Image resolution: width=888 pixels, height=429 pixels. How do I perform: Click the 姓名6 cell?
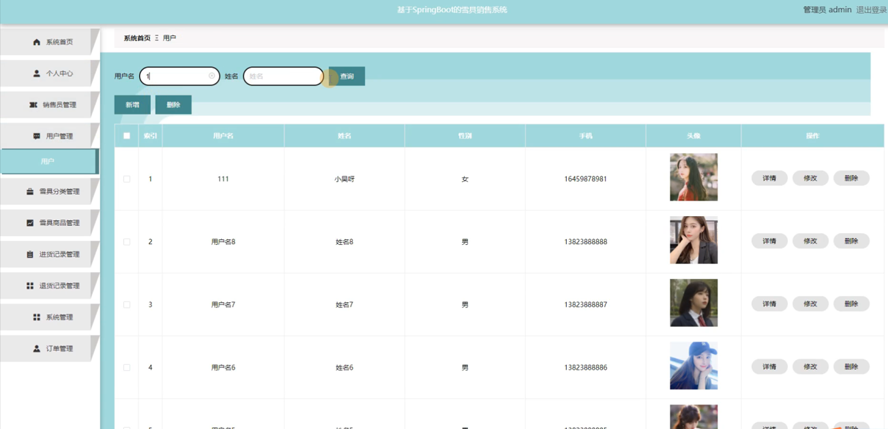[344, 367]
